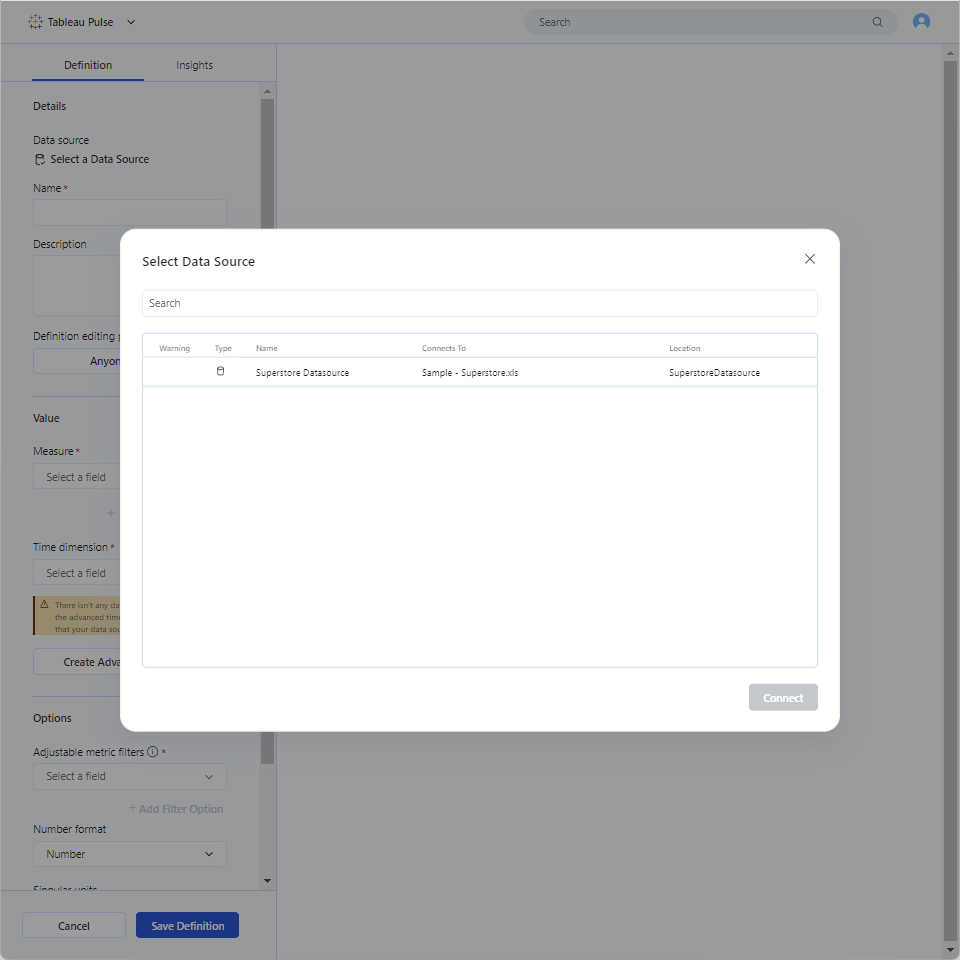
Task: Click the Cancel button
Action: (73, 926)
